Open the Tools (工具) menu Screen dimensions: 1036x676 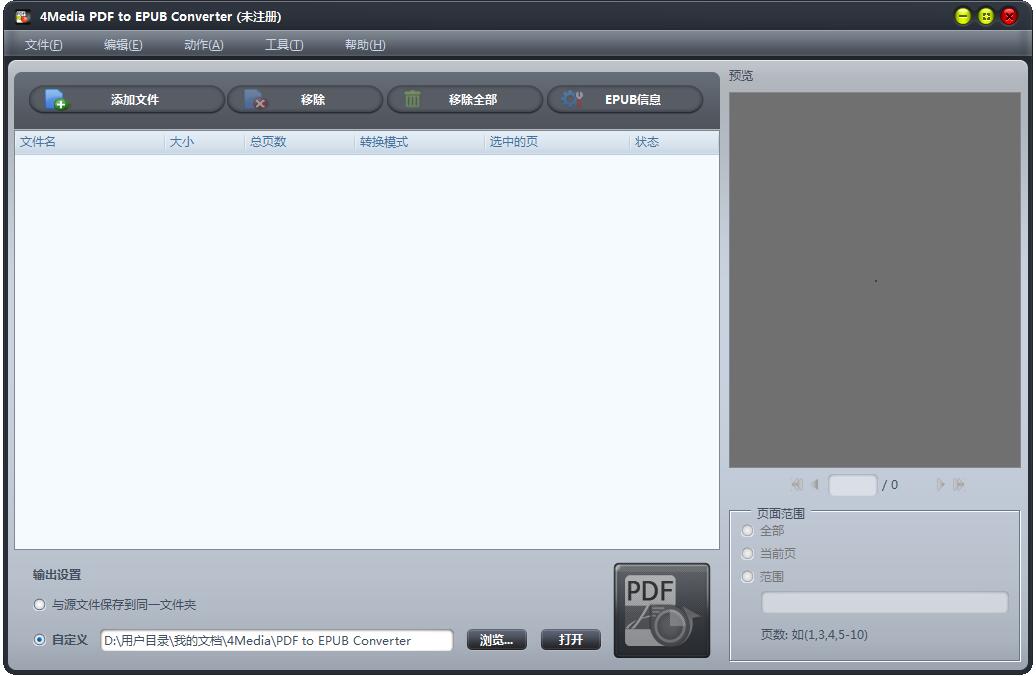click(284, 45)
